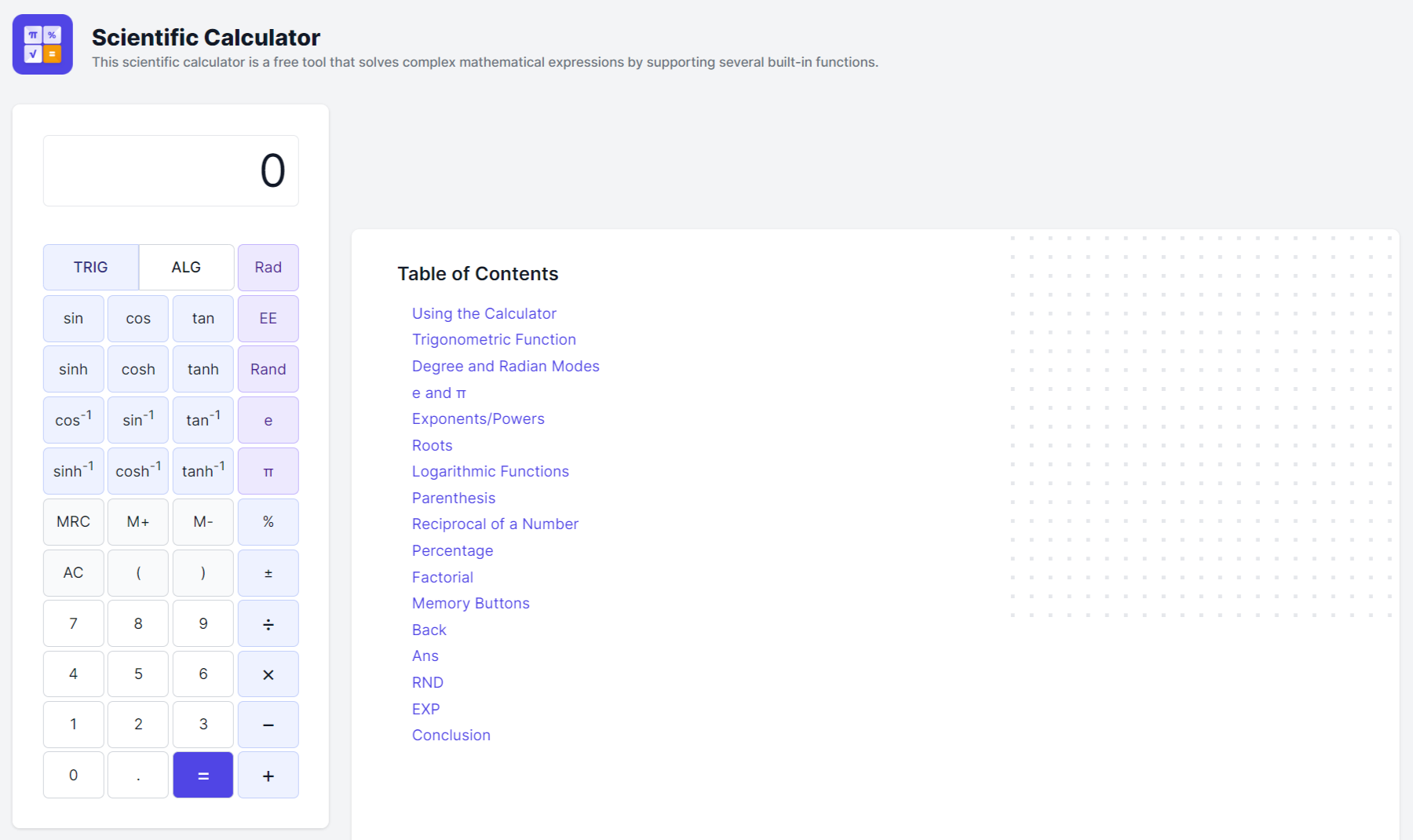The height and width of the screenshot is (840, 1413).
Task: Open the Trigonometric Function link
Action: tap(494, 340)
